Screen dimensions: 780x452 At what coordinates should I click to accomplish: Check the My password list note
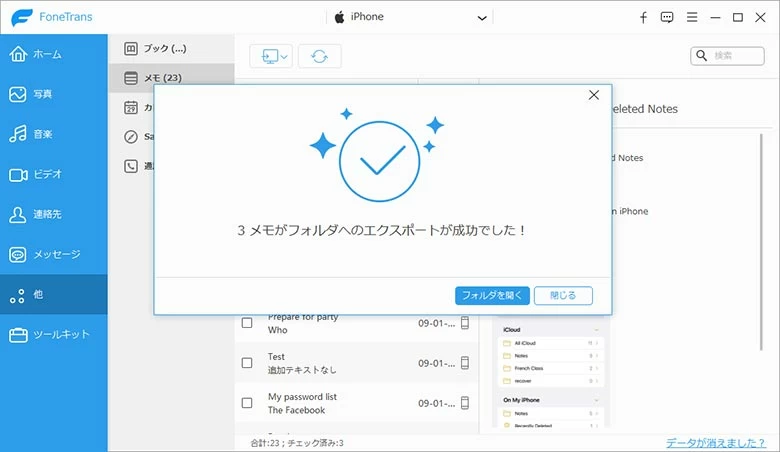click(x=247, y=403)
